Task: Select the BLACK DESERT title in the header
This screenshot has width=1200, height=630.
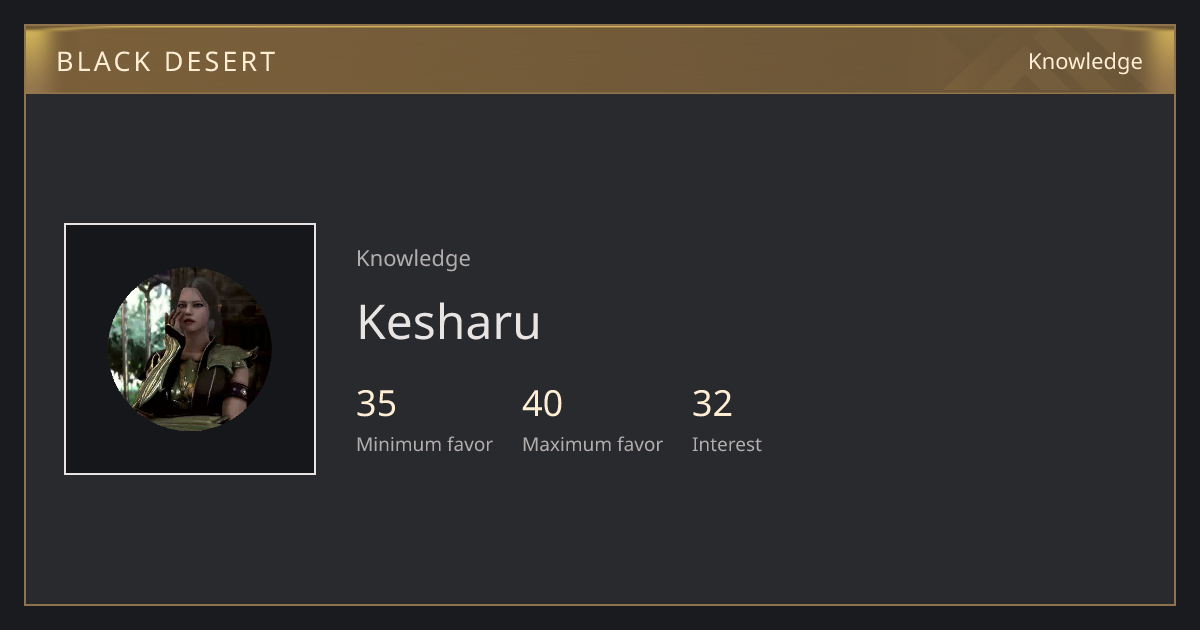Action: (166, 62)
